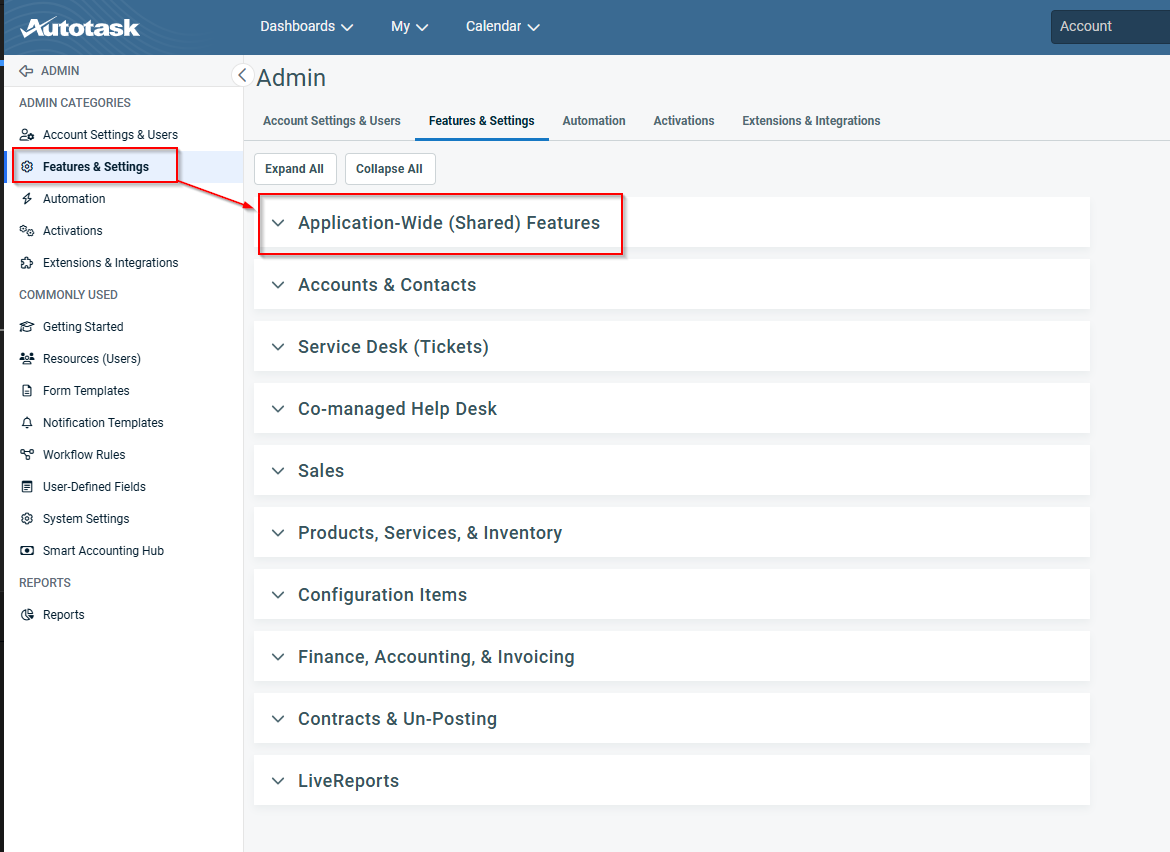Expand the Finance, Accounting, & Invoicing section
This screenshot has height=852, width=1170.
[436, 657]
